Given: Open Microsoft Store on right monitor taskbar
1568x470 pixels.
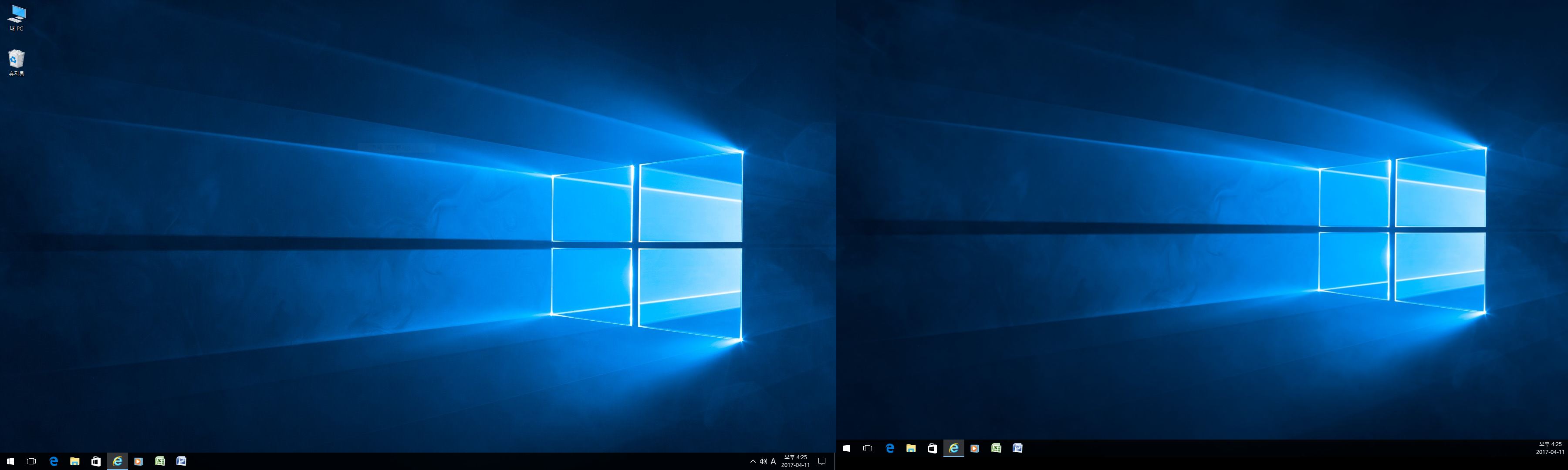Looking at the screenshot, I should click(933, 448).
